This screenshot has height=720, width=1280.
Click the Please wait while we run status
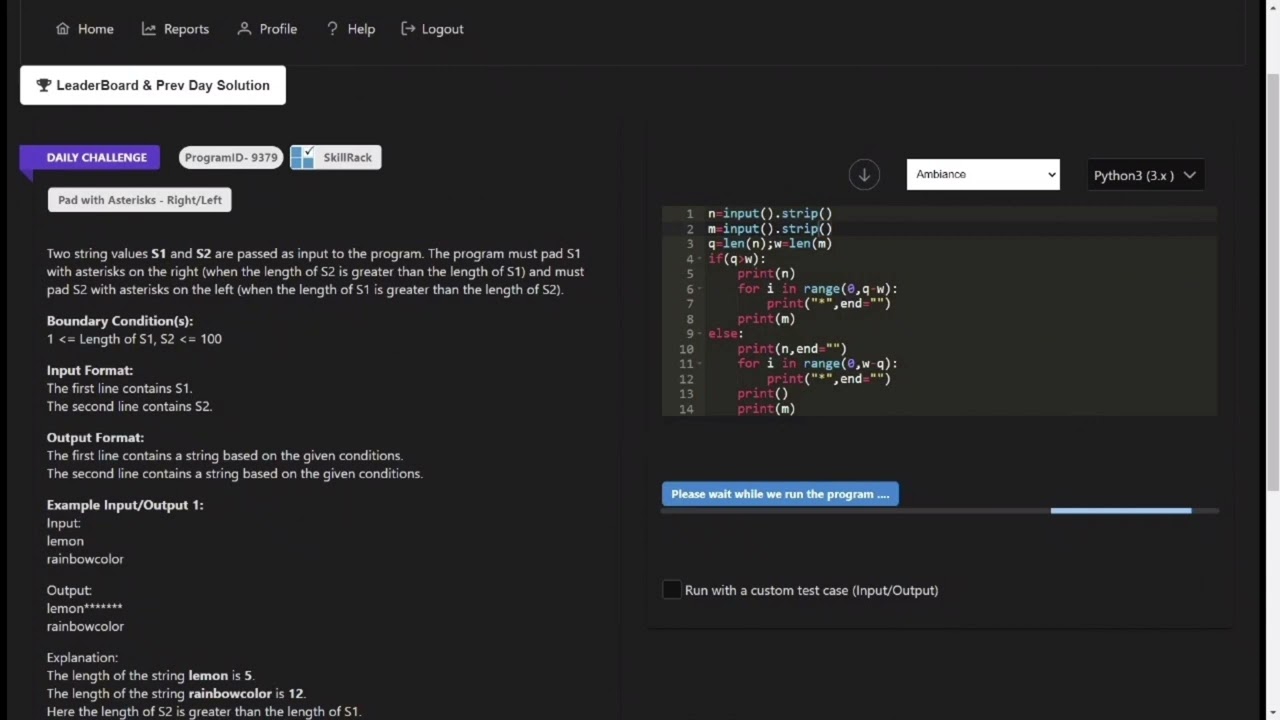(780, 494)
